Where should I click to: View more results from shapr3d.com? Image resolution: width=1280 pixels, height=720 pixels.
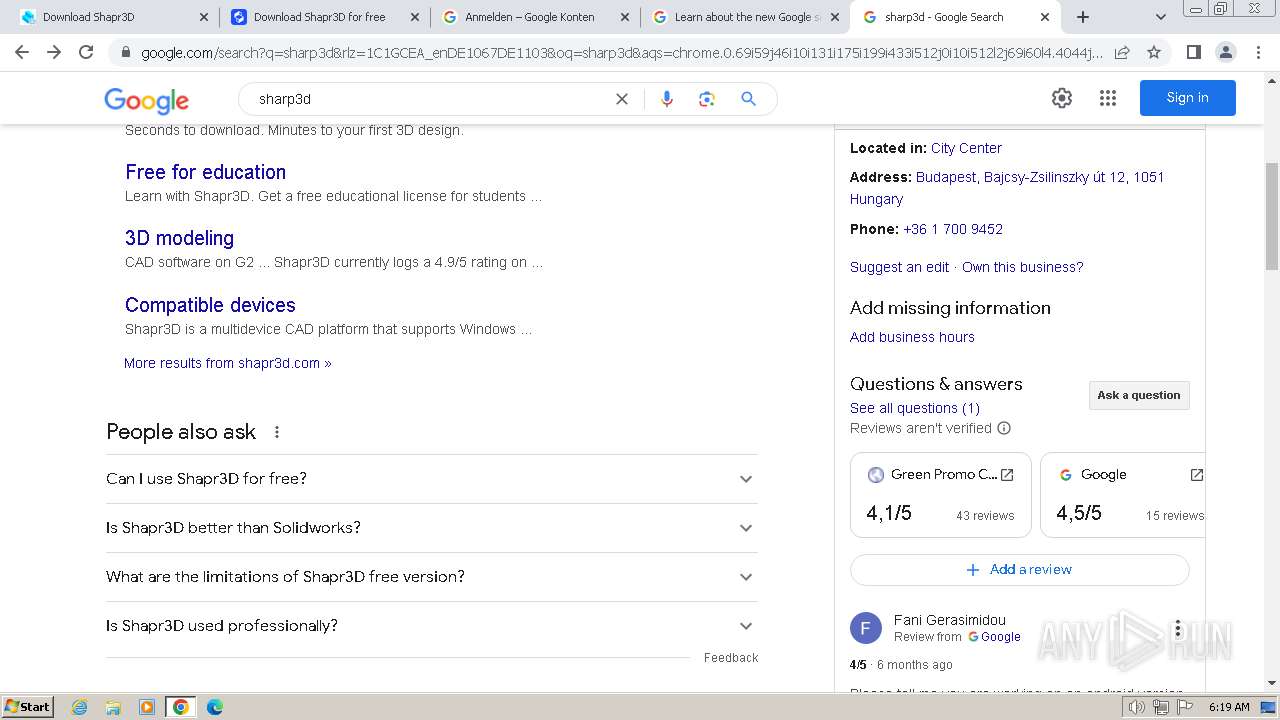coord(227,363)
